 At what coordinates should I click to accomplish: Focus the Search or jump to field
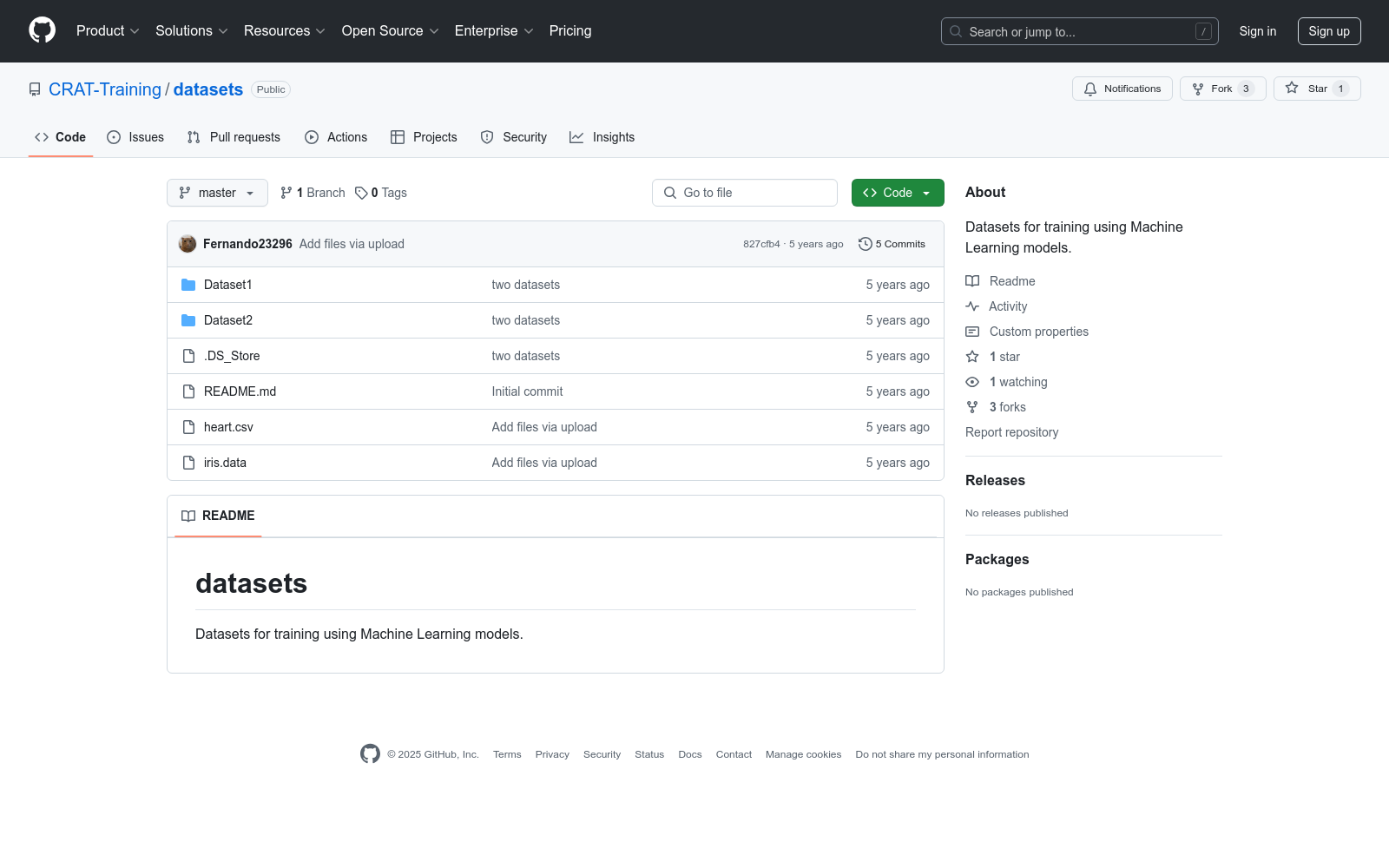1080,31
